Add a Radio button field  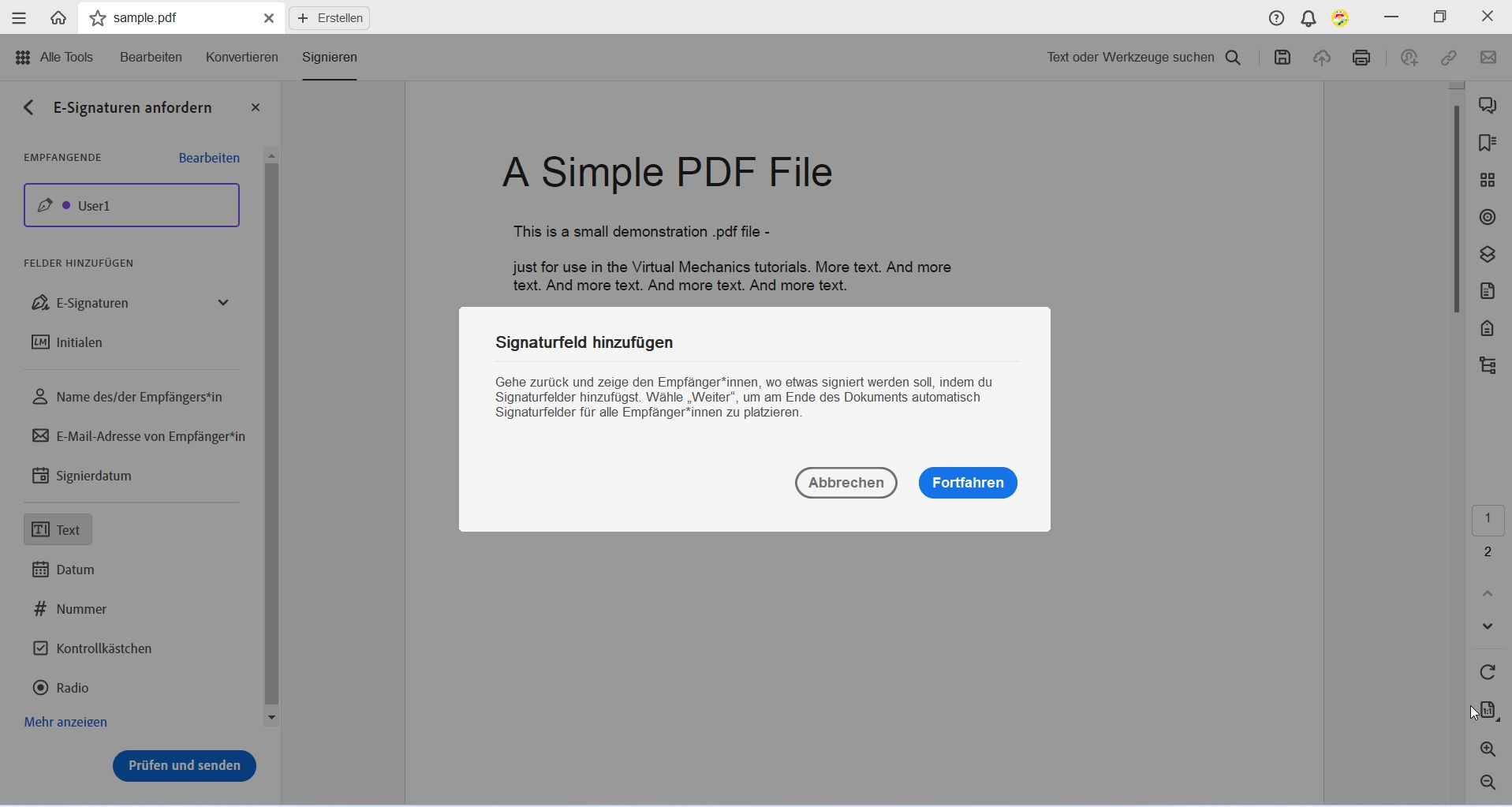tap(60, 688)
